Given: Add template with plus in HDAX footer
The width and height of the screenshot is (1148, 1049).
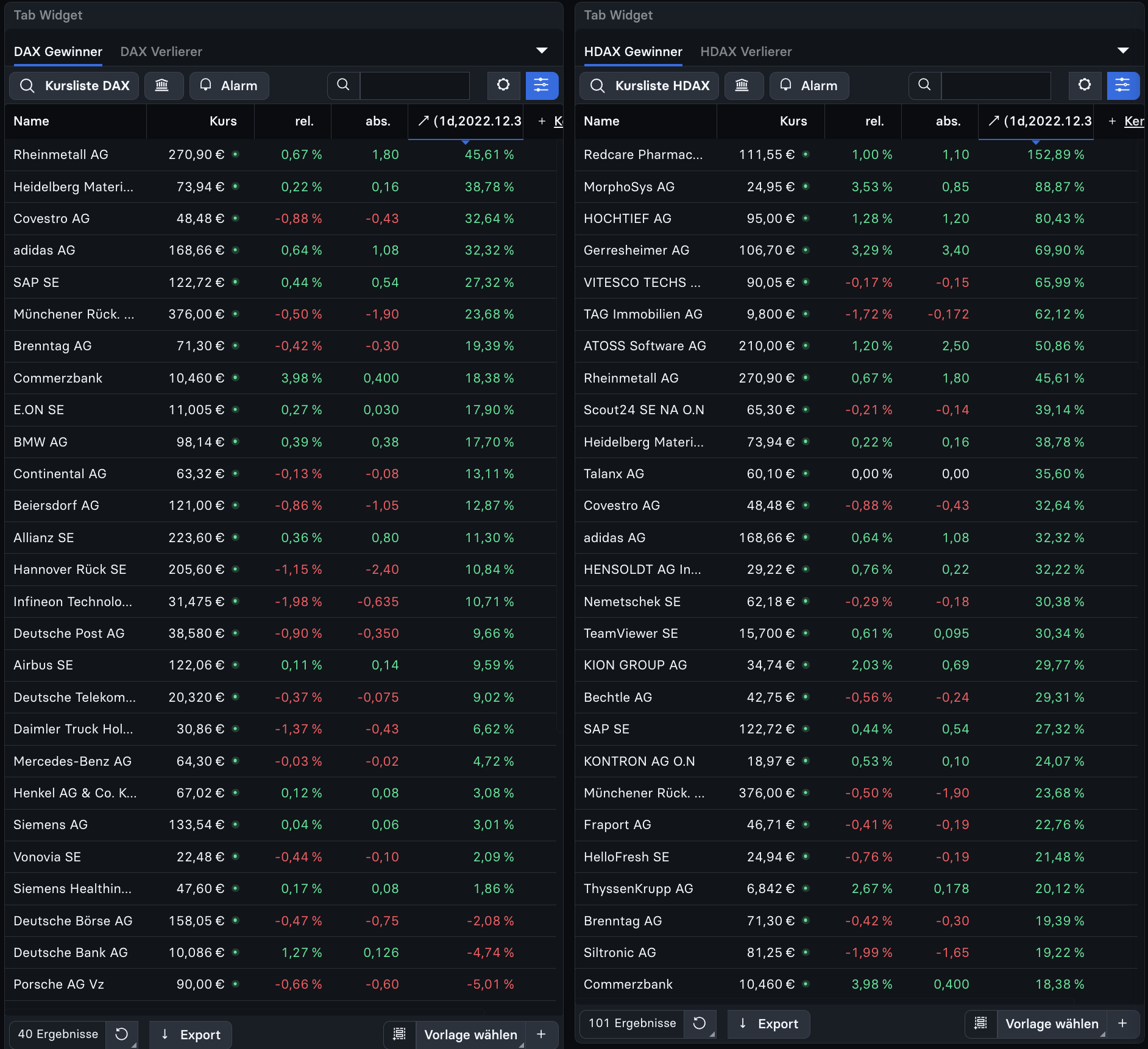Looking at the screenshot, I should pos(1122,1023).
